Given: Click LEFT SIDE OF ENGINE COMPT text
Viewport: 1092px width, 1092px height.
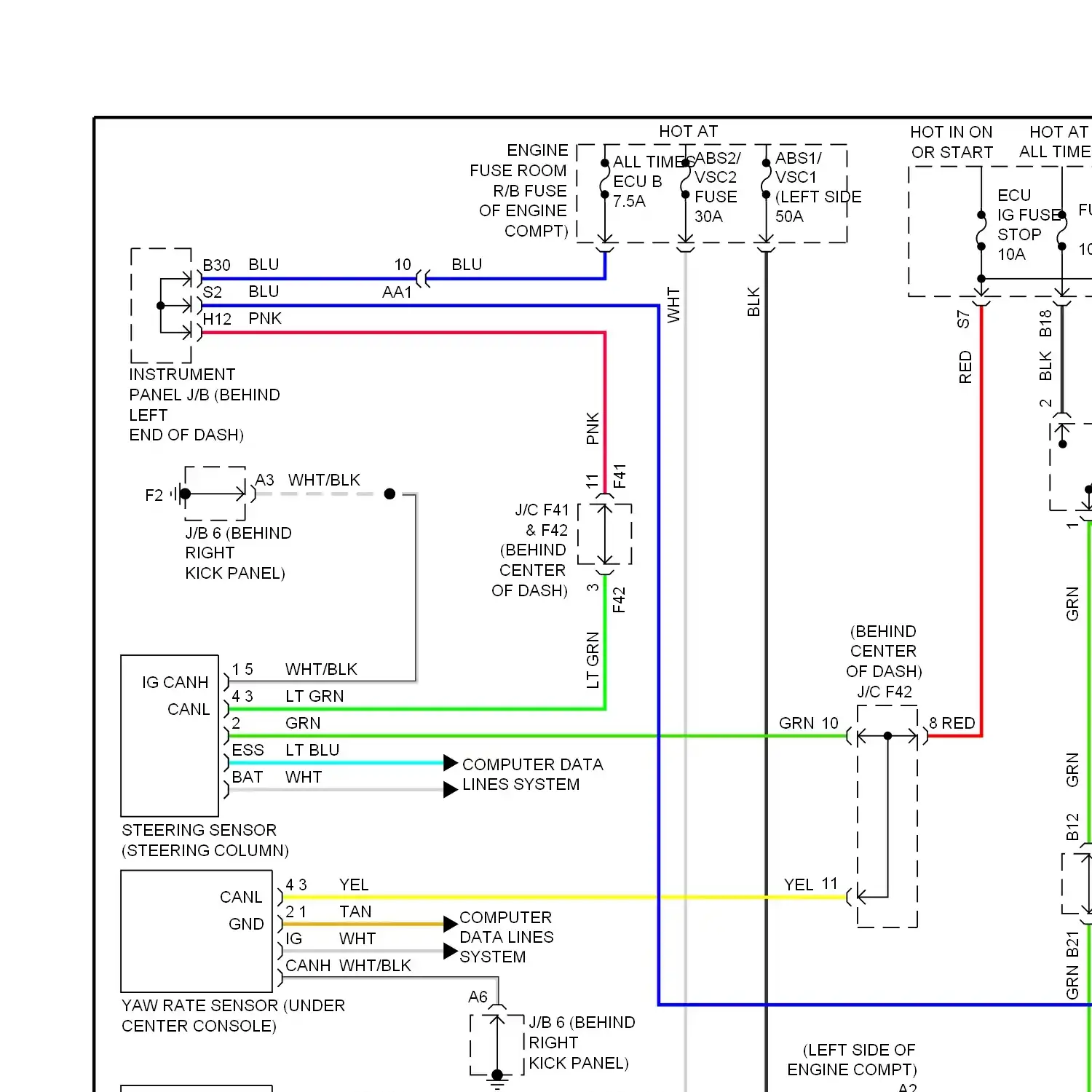Looking at the screenshot, I should 852,1060.
